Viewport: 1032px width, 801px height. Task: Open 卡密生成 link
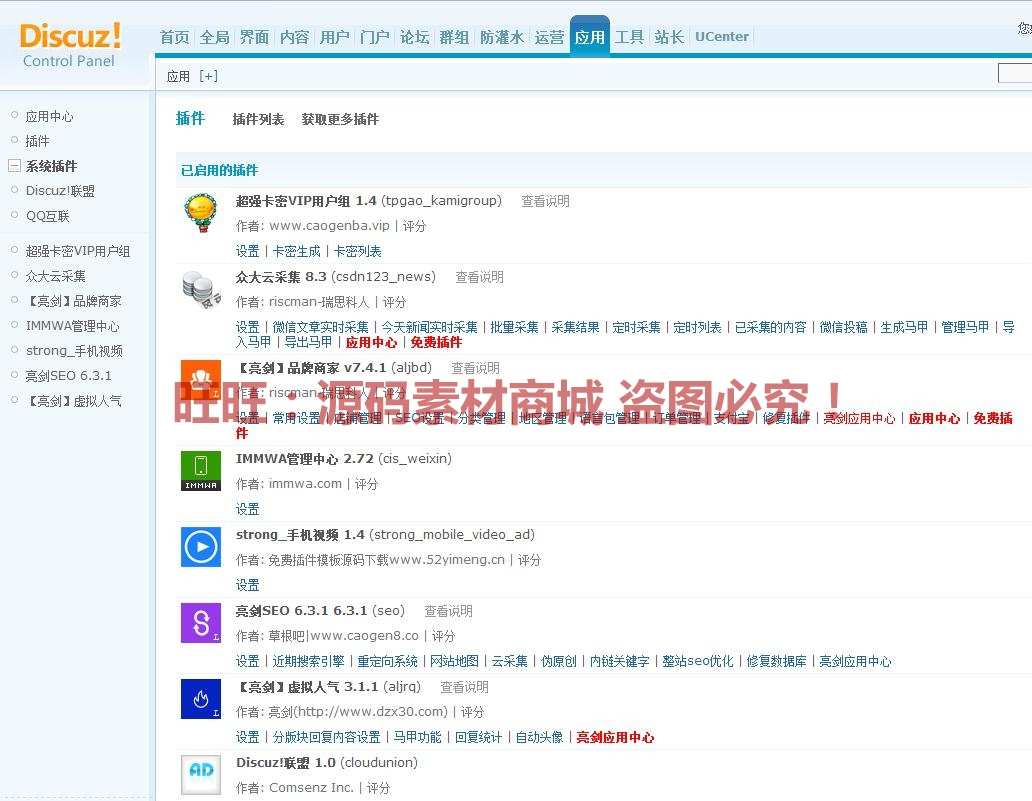[x=296, y=251]
